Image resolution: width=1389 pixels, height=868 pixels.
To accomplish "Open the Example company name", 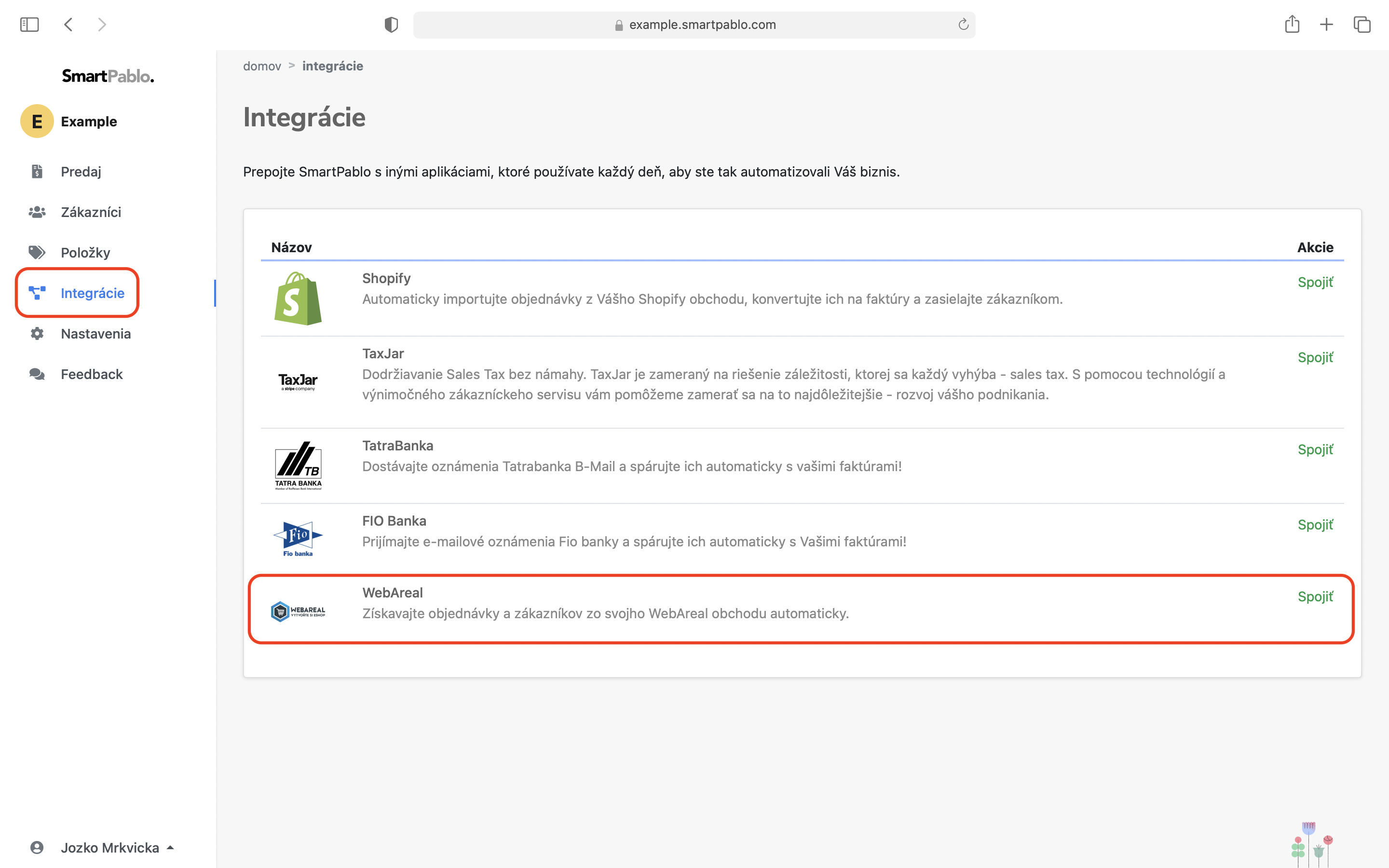I will [x=89, y=122].
